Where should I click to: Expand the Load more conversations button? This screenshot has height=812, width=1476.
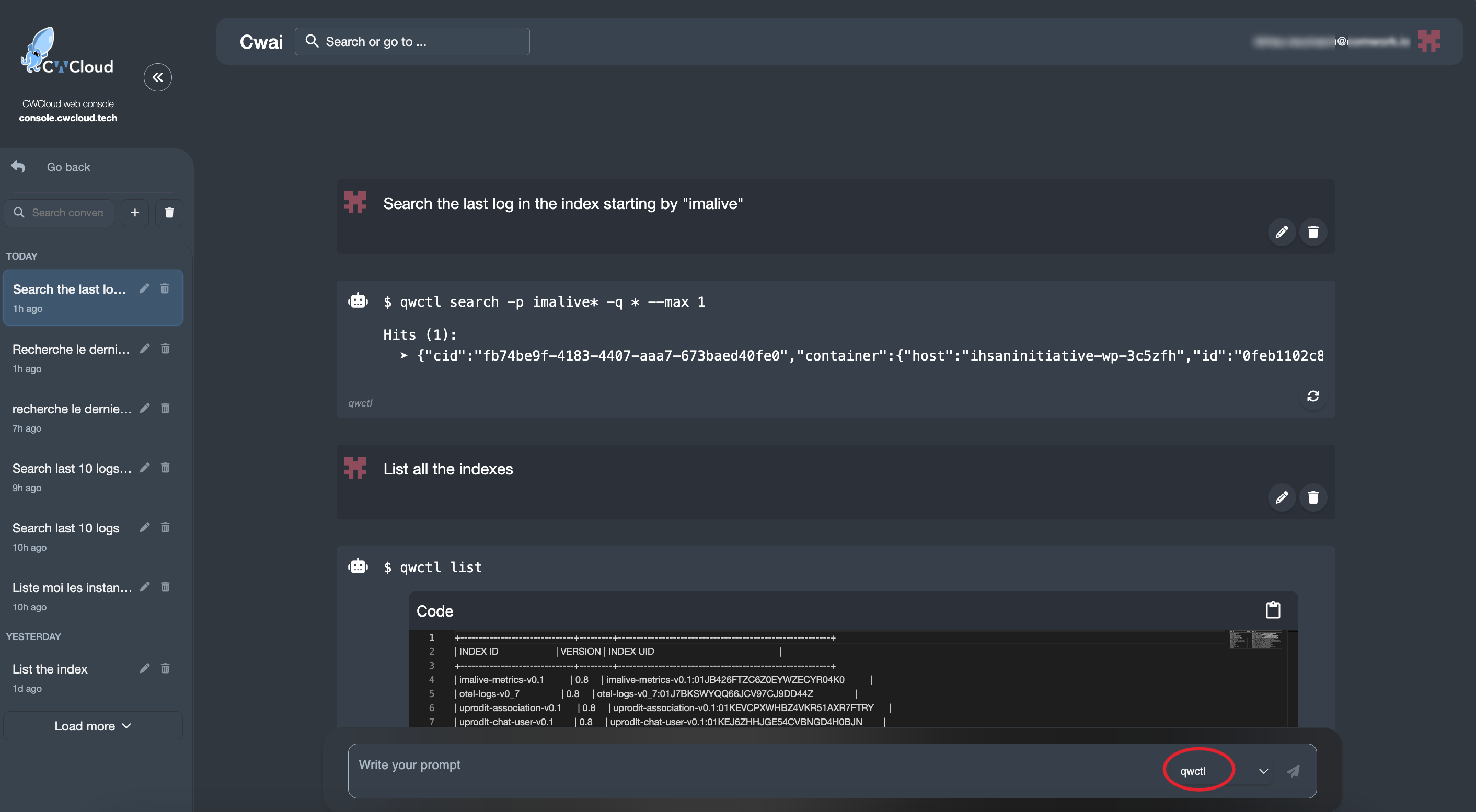[x=93, y=726]
